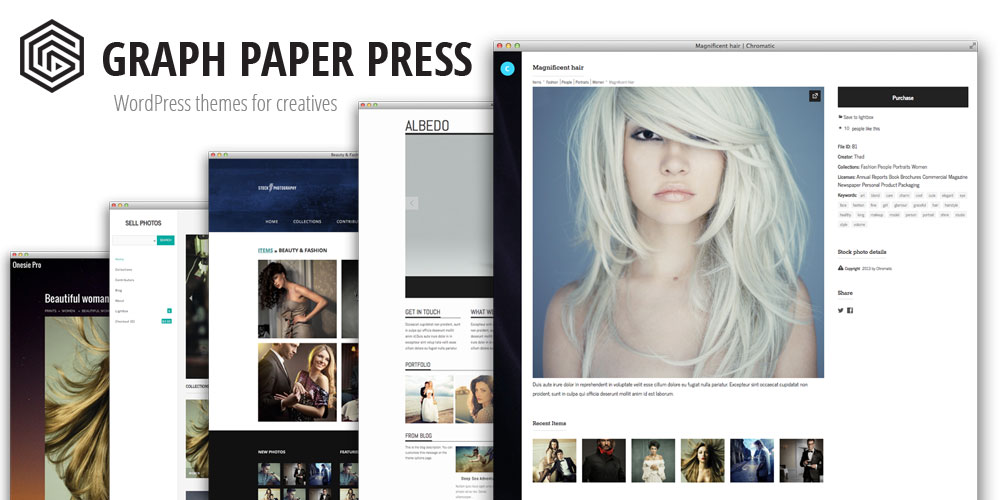The width and height of the screenshot is (1000, 500).
Task: Click the teal ITEMS link above Beauty & Fashion
Action: (265, 251)
